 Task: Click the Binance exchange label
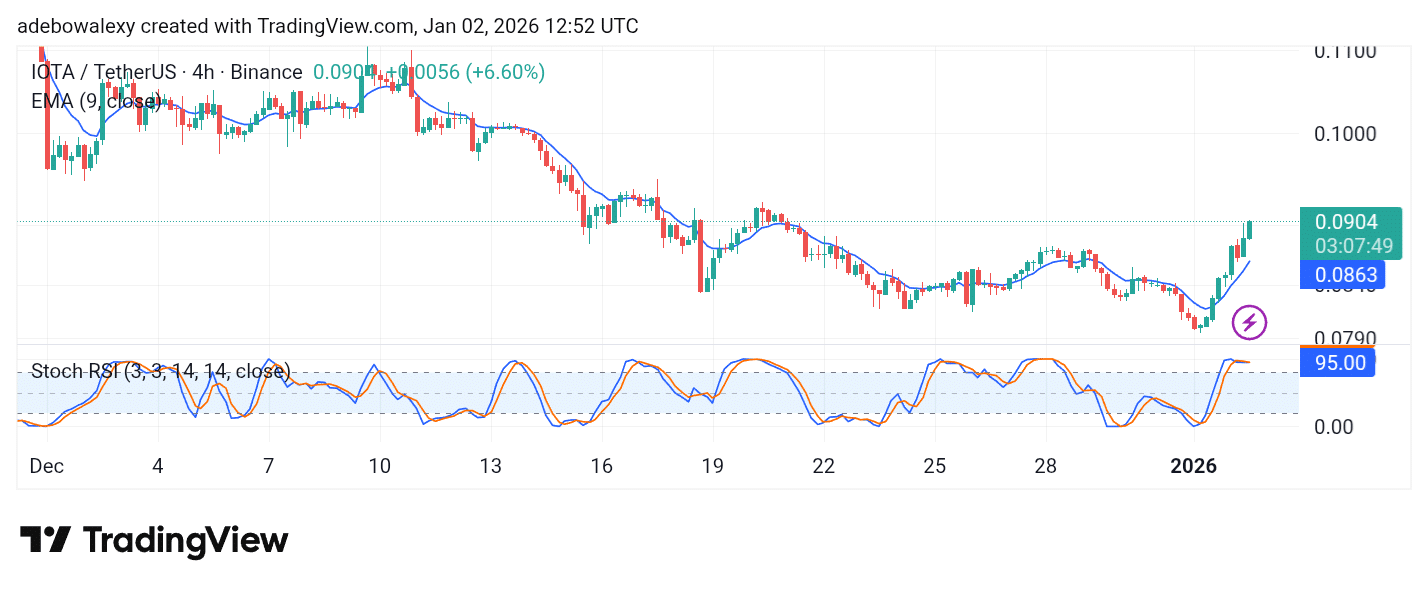(x=264, y=71)
